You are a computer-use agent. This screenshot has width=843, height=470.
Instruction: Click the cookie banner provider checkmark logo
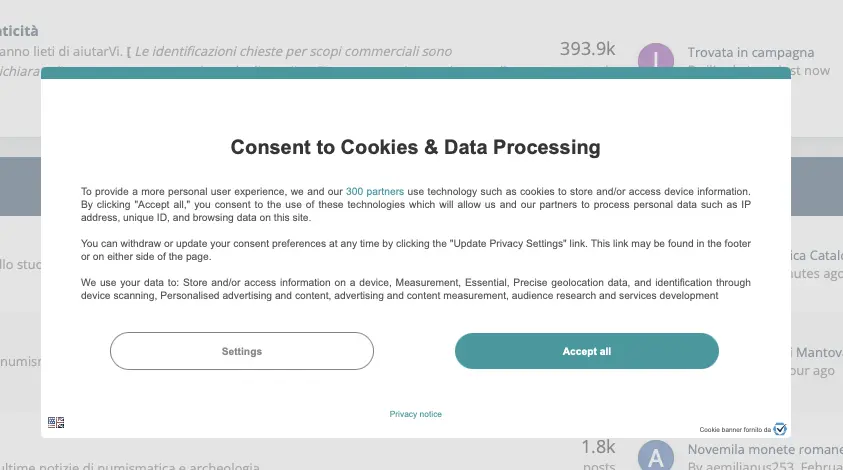click(780, 429)
